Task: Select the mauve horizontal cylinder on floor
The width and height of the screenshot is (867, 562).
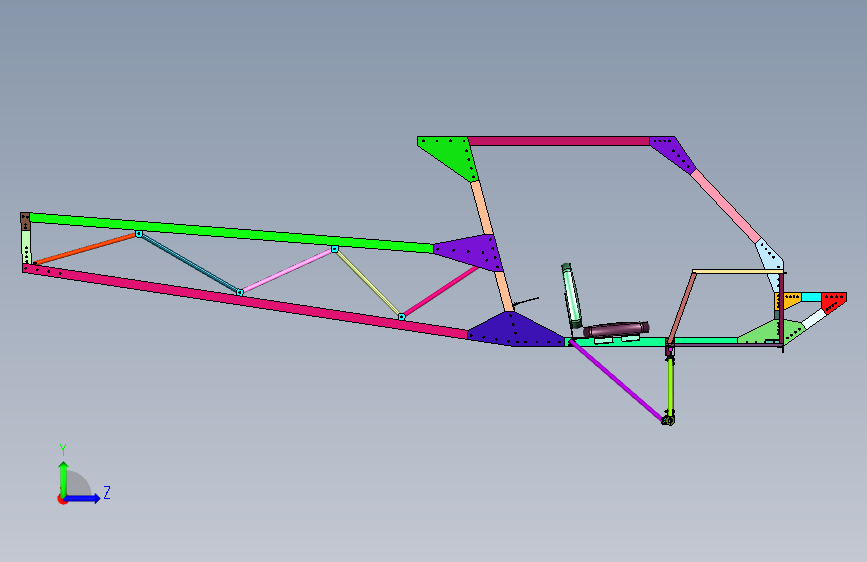Action: (x=616, y=329)
